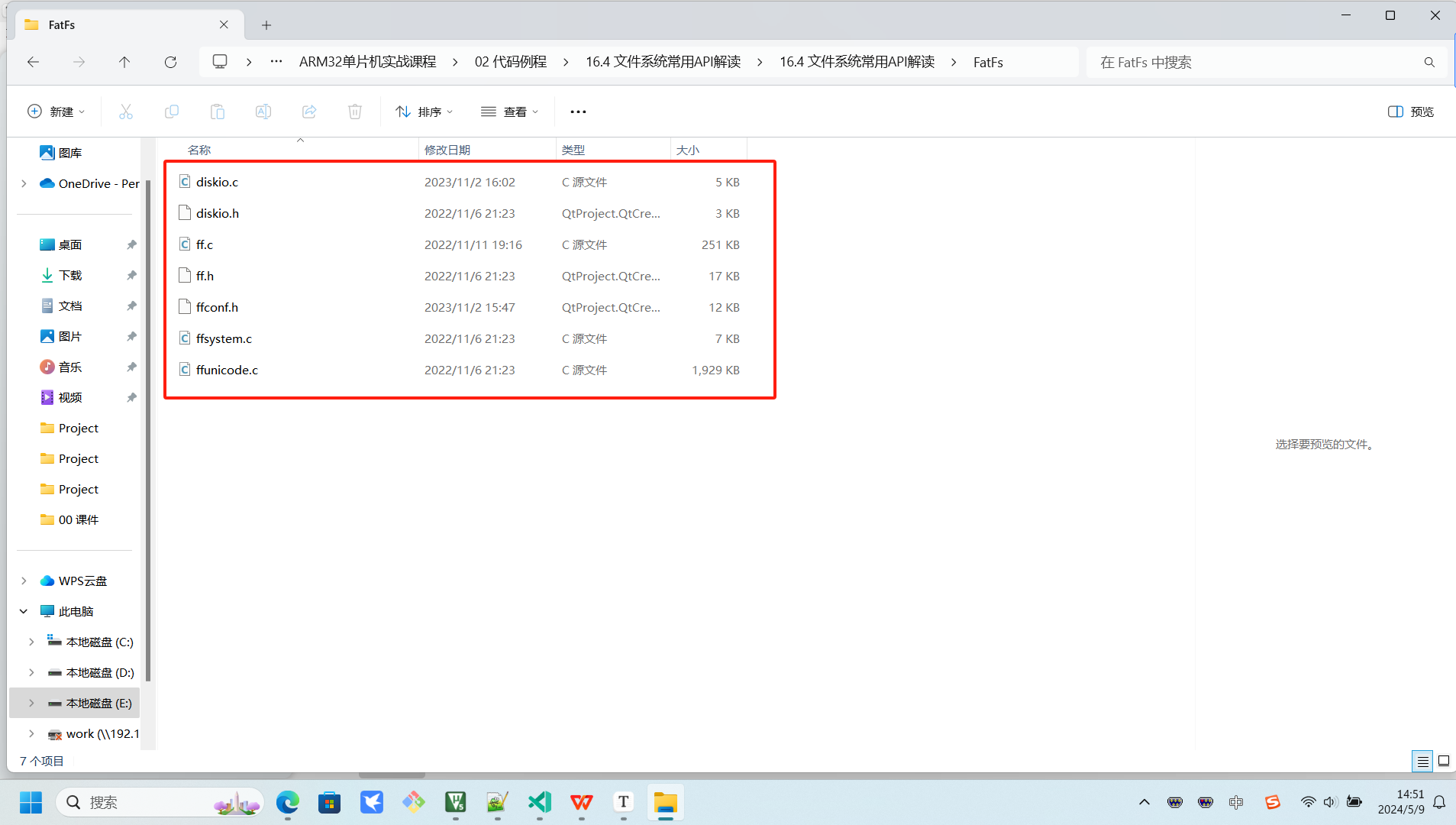Navigate to ARM32单片机实战课程 breadcrumb
The height and width of the screenshot is (825, 1456).
point(367,62)
